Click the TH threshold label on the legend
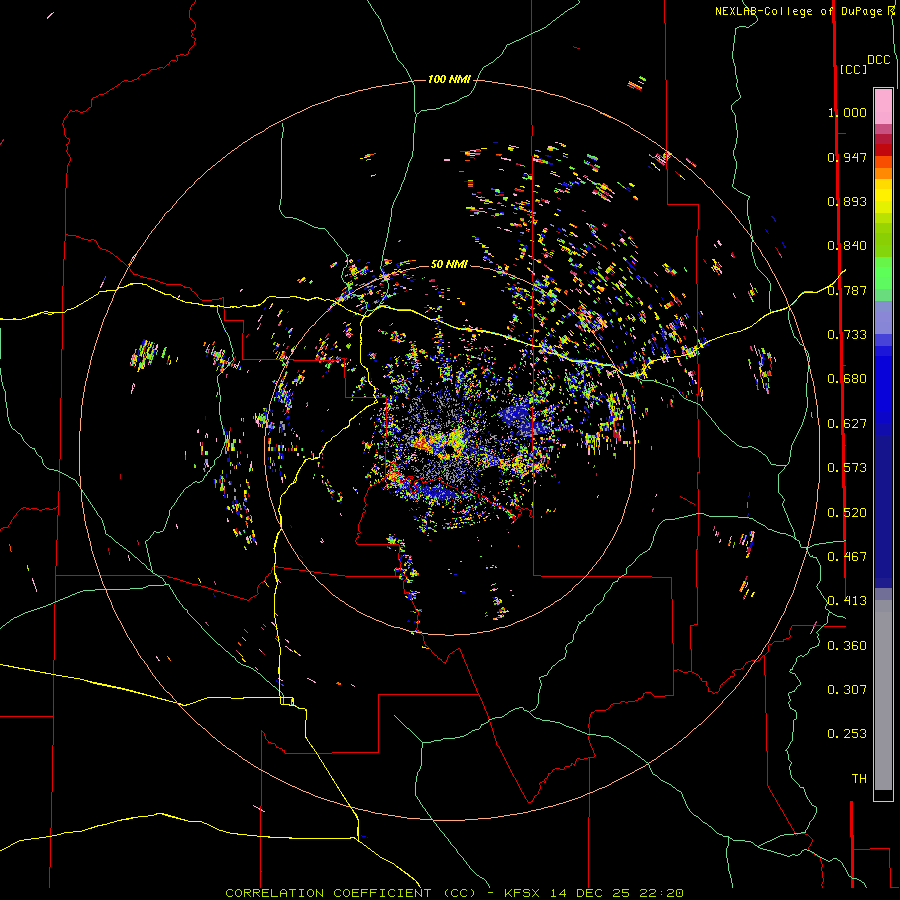Image resolution: width=900 pixels, height=900 pixels. (x=859, y=779)
